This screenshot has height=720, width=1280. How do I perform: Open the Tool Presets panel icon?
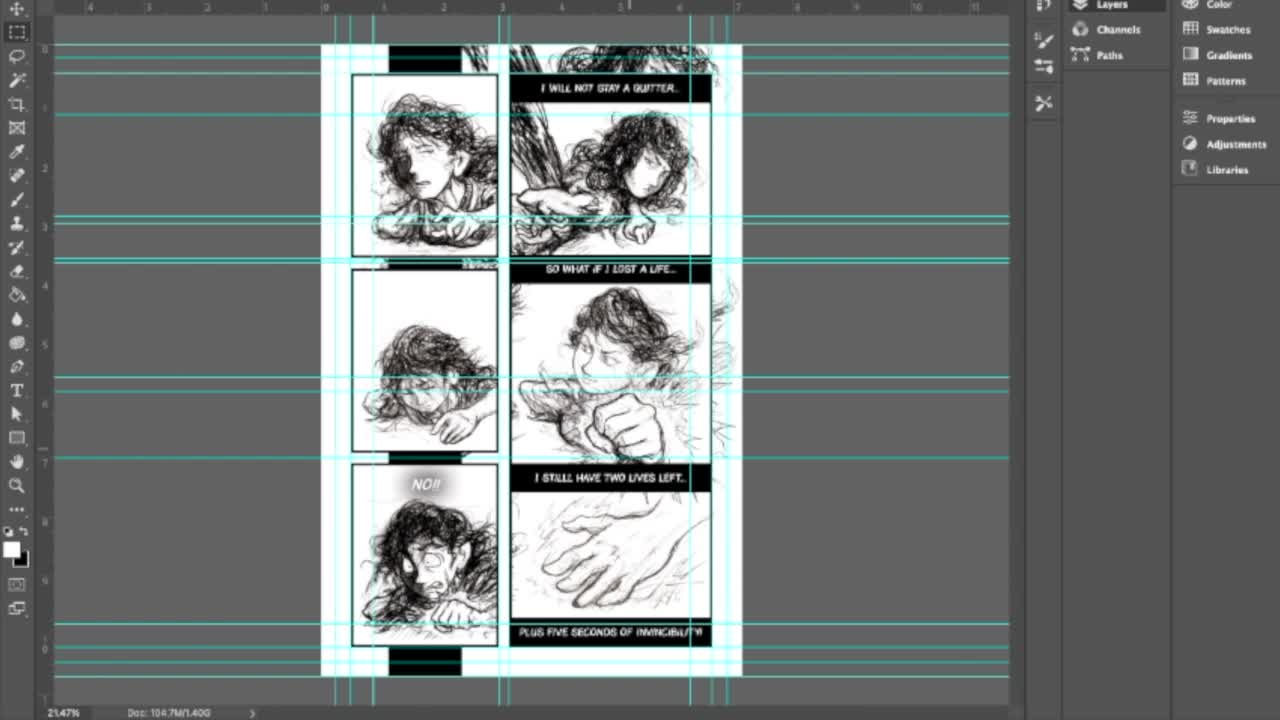[x=1044, y=103]
